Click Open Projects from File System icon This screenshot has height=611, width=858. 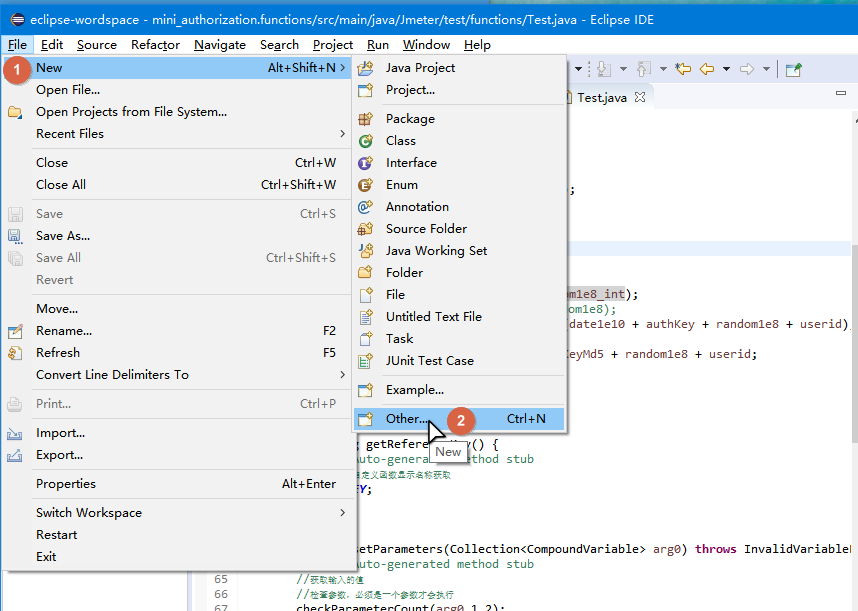(x=15, y=112)
